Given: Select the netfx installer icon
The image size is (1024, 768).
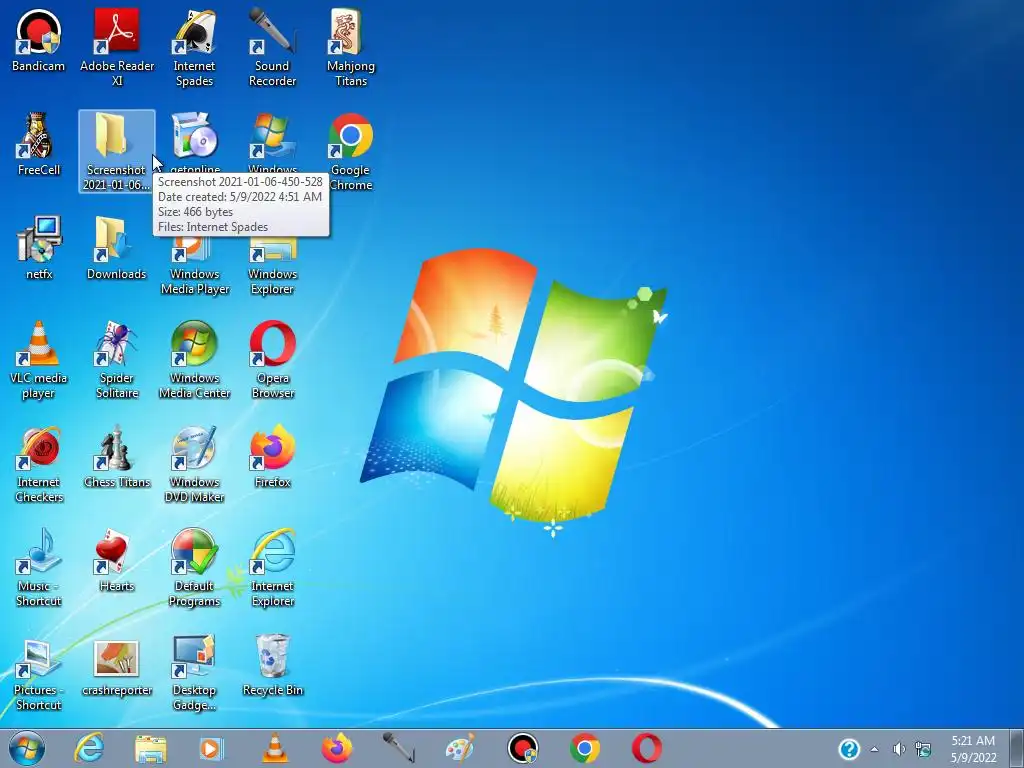Looking at the screenshot, I should tap(39, 248).
